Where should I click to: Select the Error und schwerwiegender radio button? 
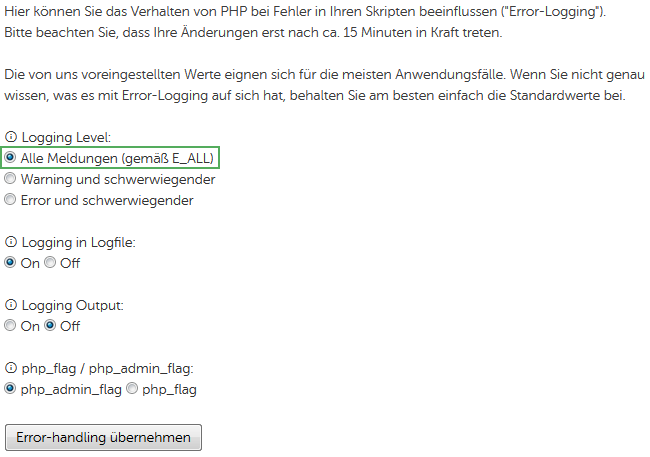pos(10,199)
